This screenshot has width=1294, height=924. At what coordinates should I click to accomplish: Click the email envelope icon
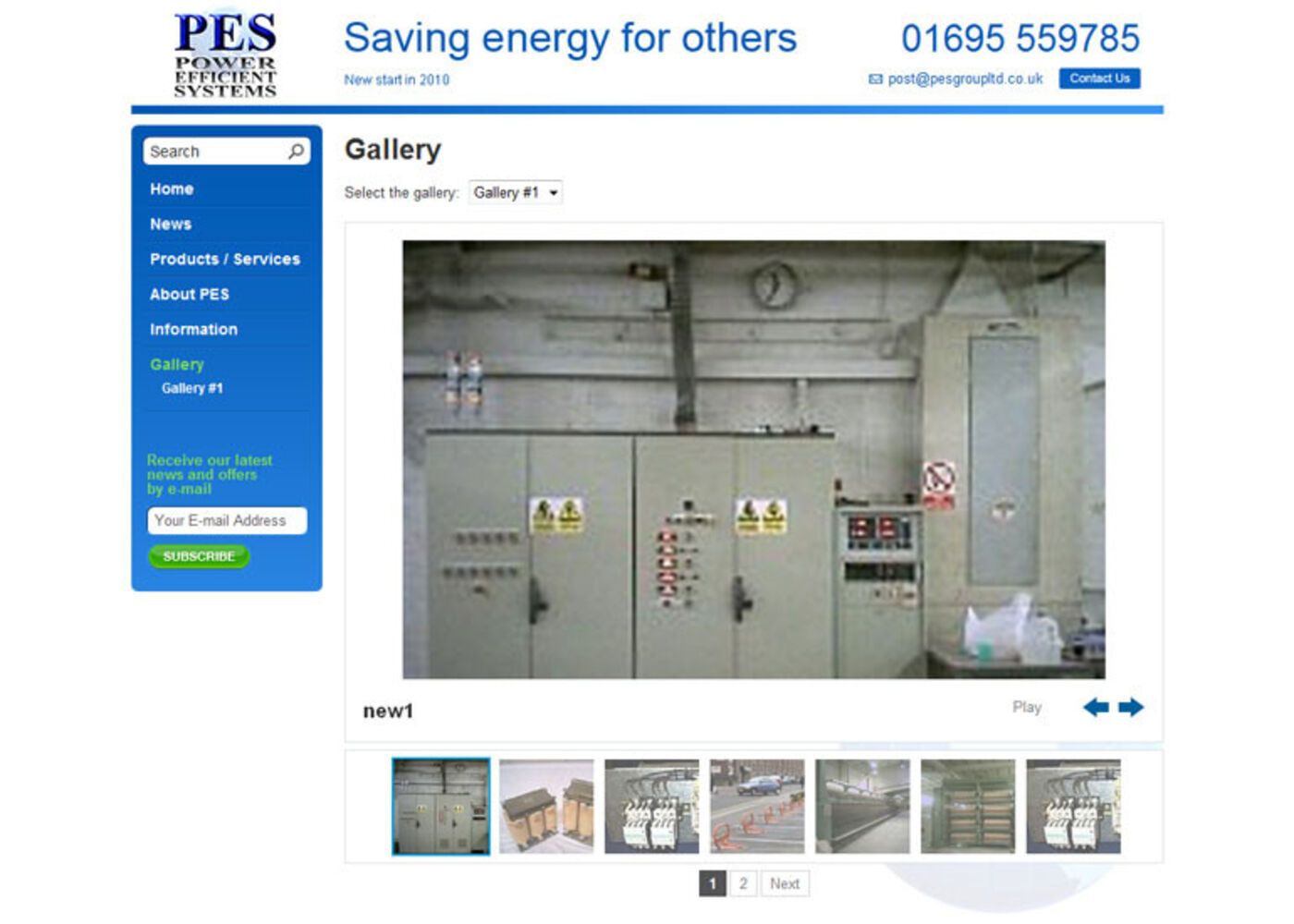pos(875,79)
